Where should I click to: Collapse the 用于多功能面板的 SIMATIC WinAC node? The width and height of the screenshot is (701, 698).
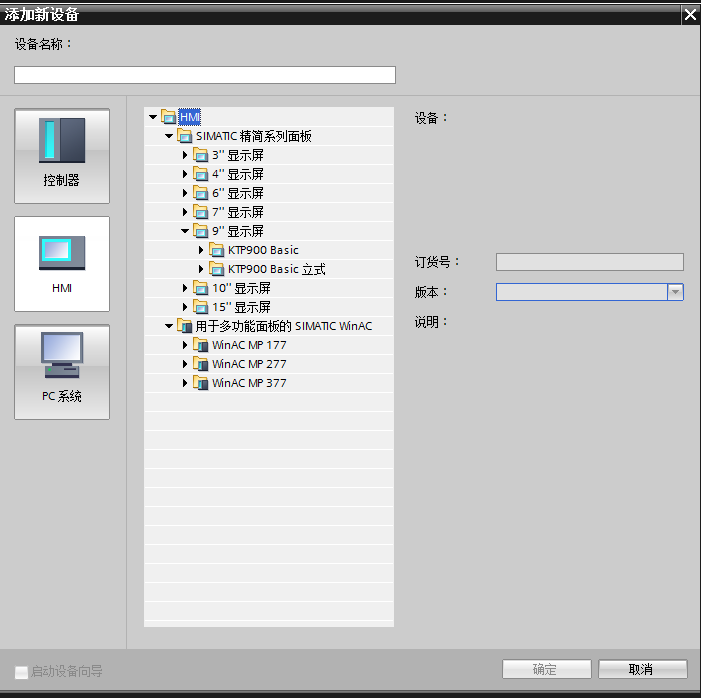tap(169, 326)
